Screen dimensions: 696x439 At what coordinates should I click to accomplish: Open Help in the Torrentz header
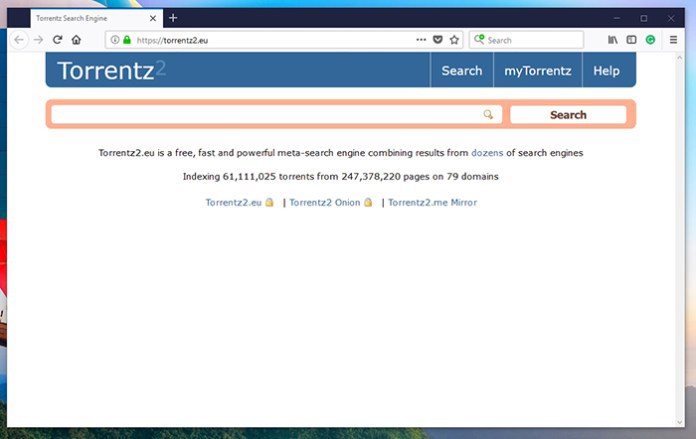point(606,71)
